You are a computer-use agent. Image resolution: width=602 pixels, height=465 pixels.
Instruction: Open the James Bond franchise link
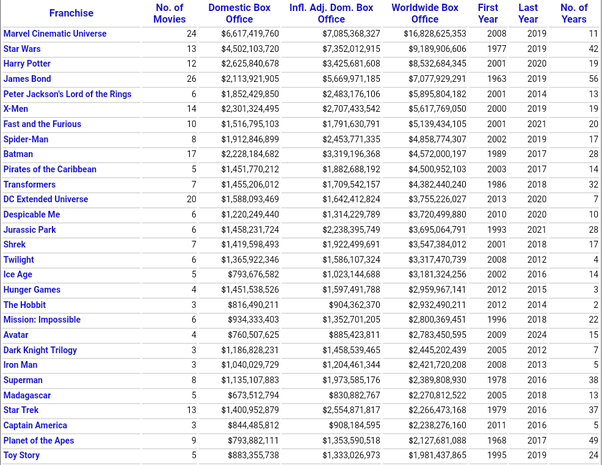[x=27, y=79]
